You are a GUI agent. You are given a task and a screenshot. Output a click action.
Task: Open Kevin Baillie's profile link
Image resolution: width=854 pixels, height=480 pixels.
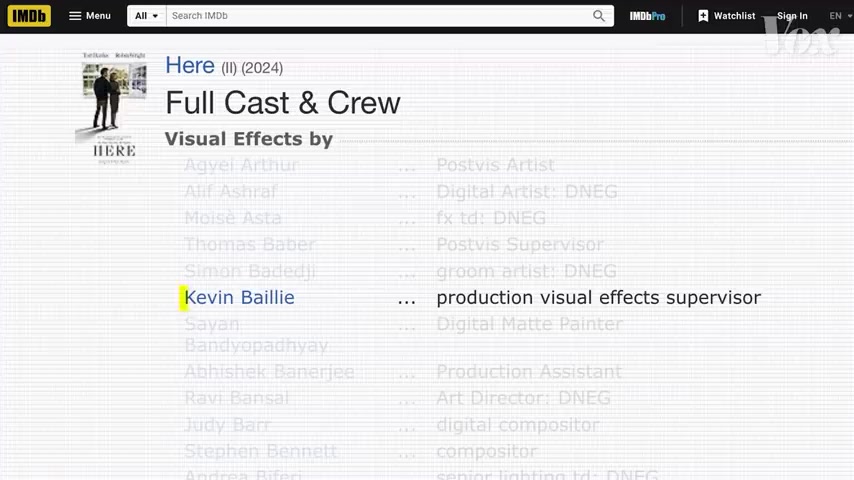point(240,297)
